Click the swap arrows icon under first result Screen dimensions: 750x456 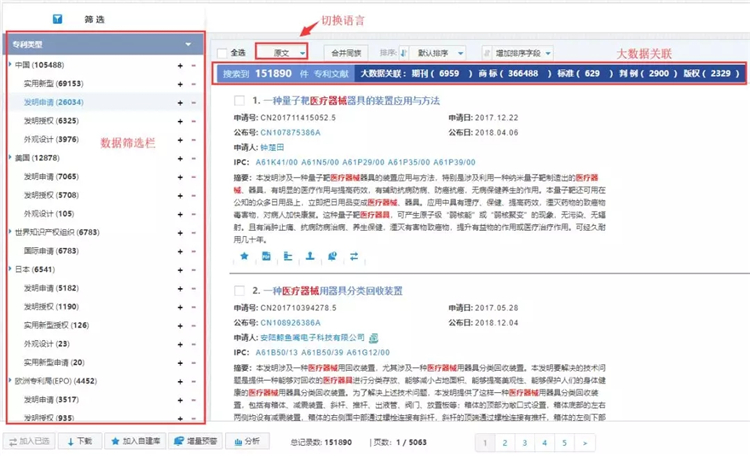coord(354,256)
